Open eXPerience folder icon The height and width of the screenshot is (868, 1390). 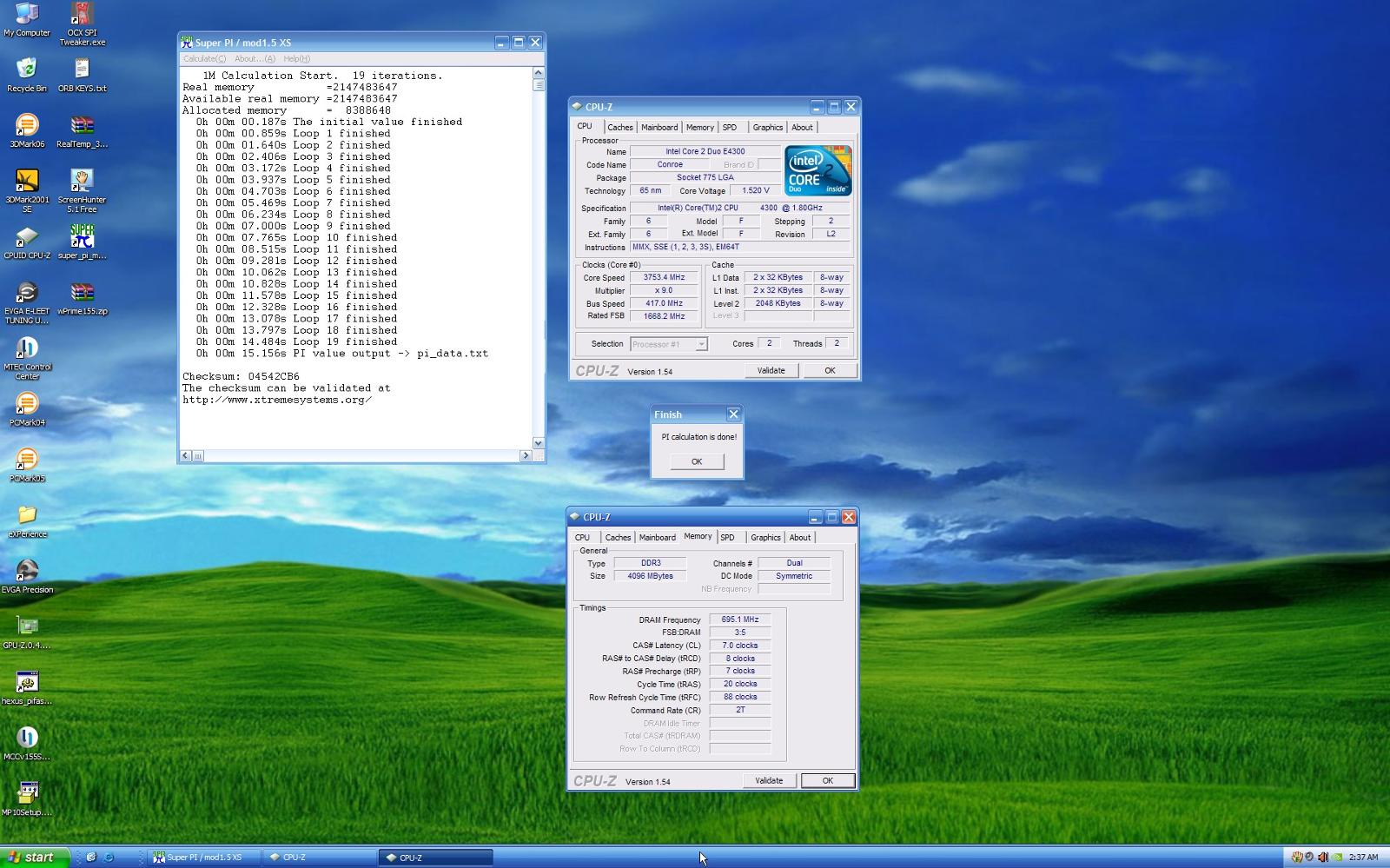point(27,521)
